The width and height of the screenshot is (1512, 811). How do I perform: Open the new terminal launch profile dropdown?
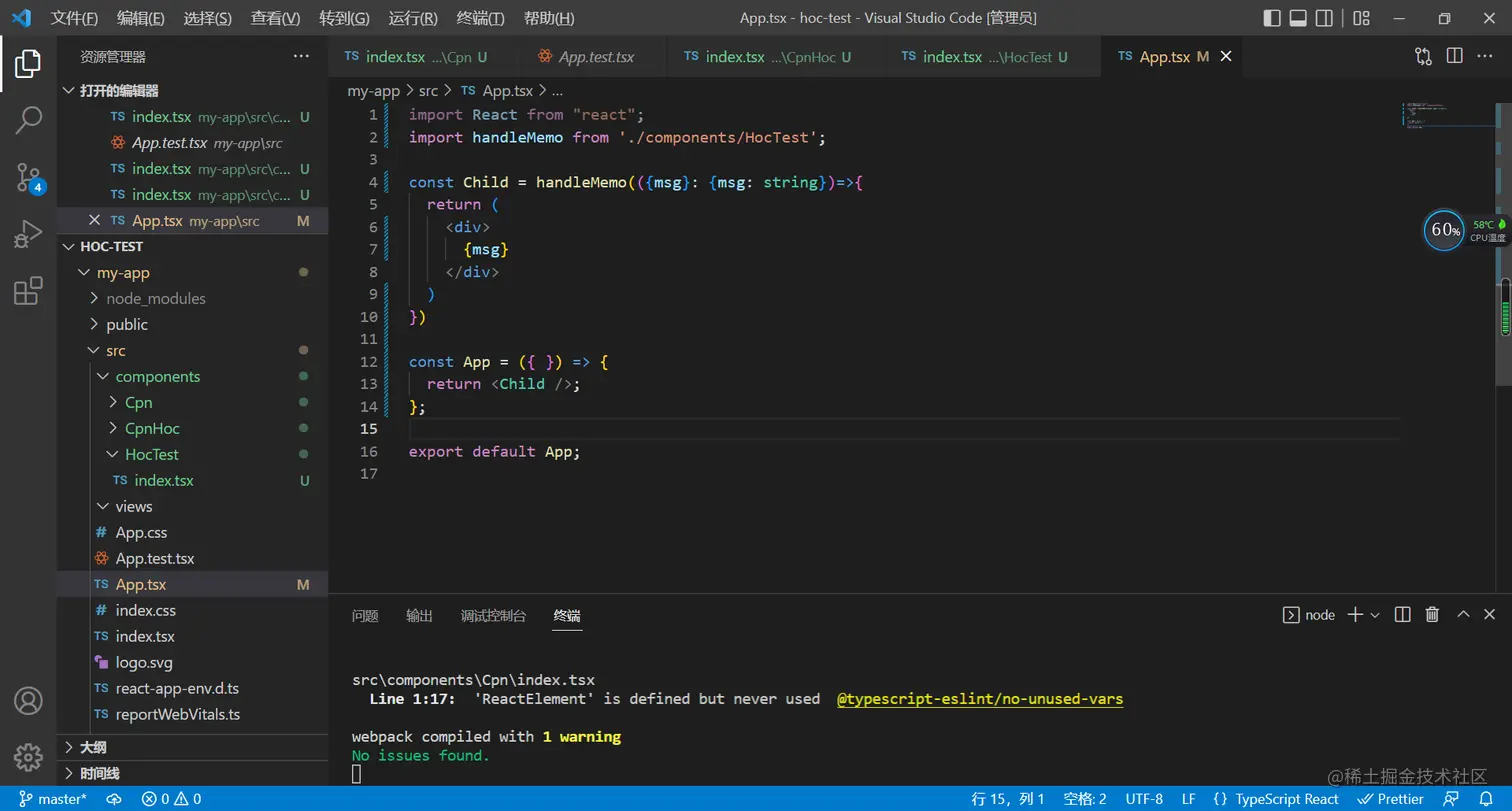(x=1375, y=615)
